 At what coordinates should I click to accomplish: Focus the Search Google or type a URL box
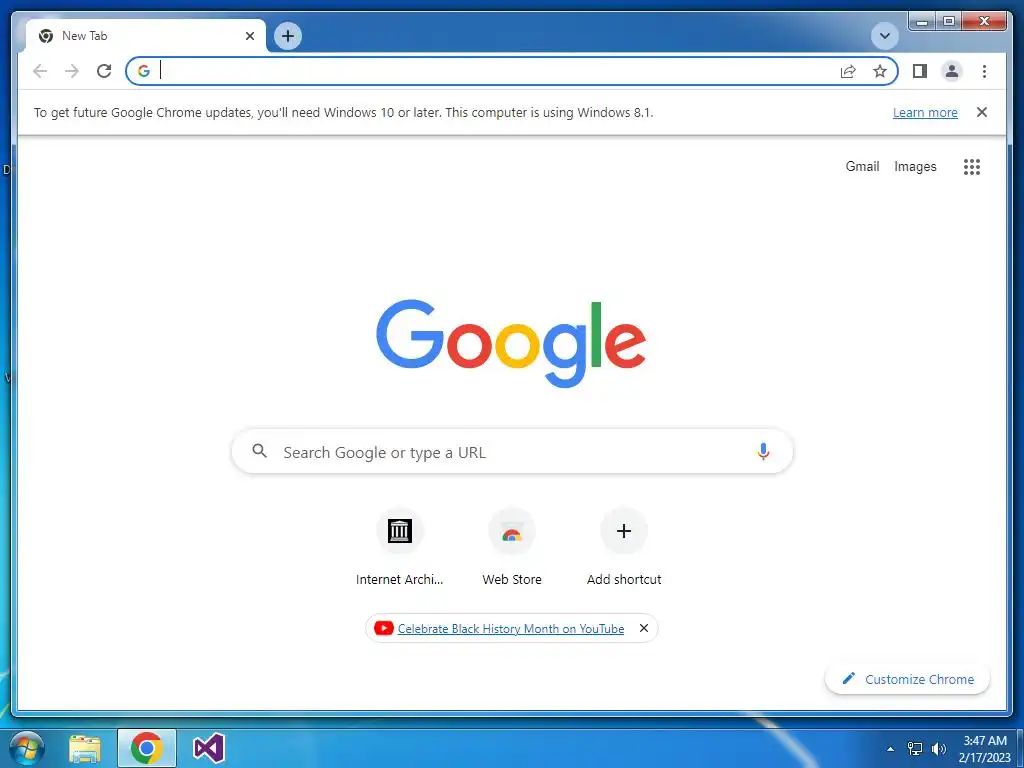(512, 451)
